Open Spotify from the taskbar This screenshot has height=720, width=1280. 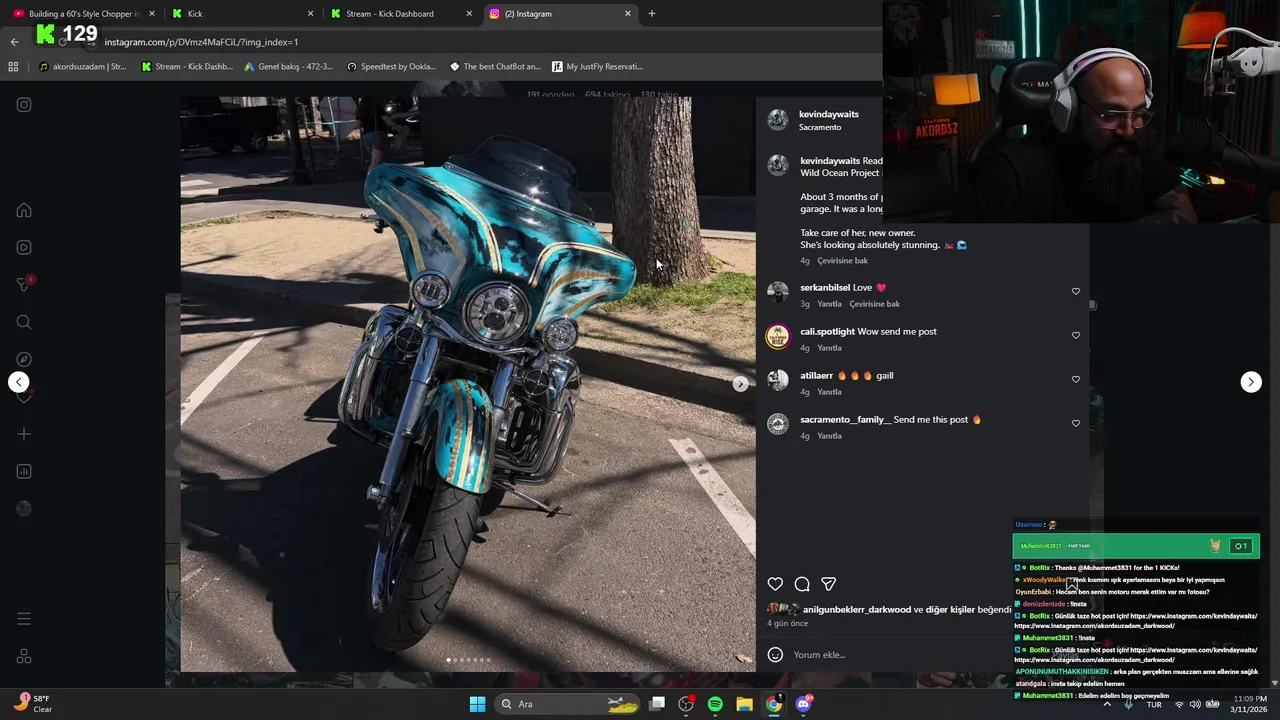coord(715,704)
